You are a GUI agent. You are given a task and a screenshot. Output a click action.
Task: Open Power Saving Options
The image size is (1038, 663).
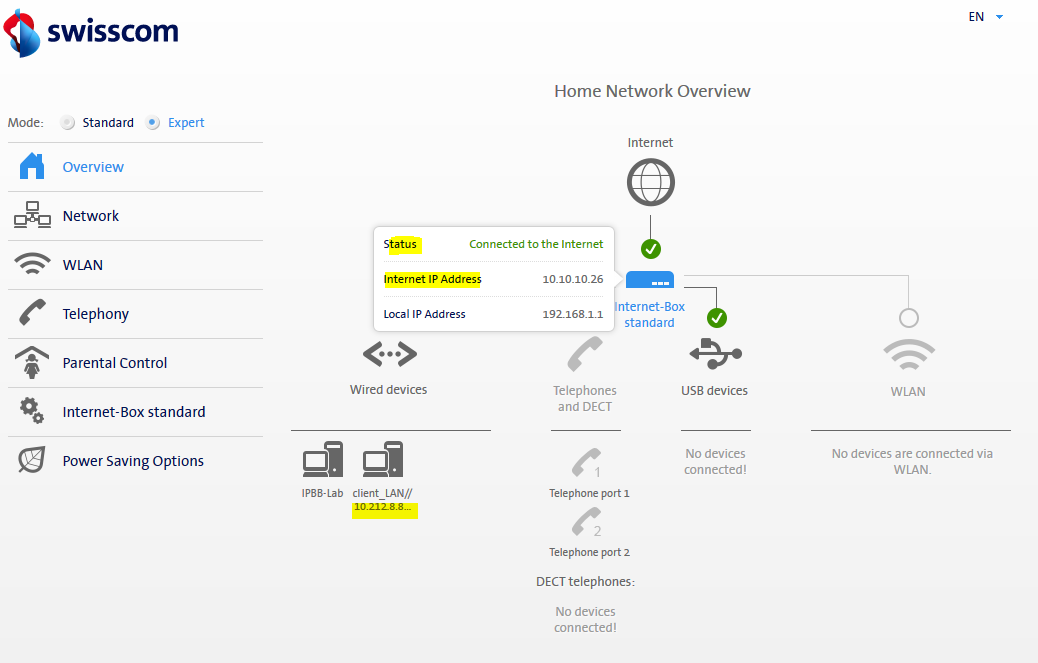click(132, 461)
